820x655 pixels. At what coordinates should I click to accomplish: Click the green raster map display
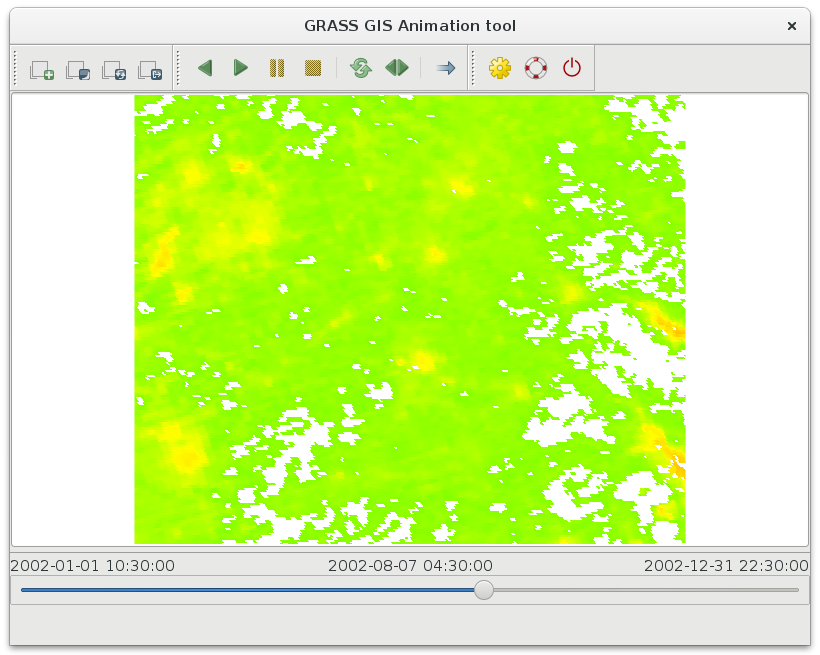(410, 319)
